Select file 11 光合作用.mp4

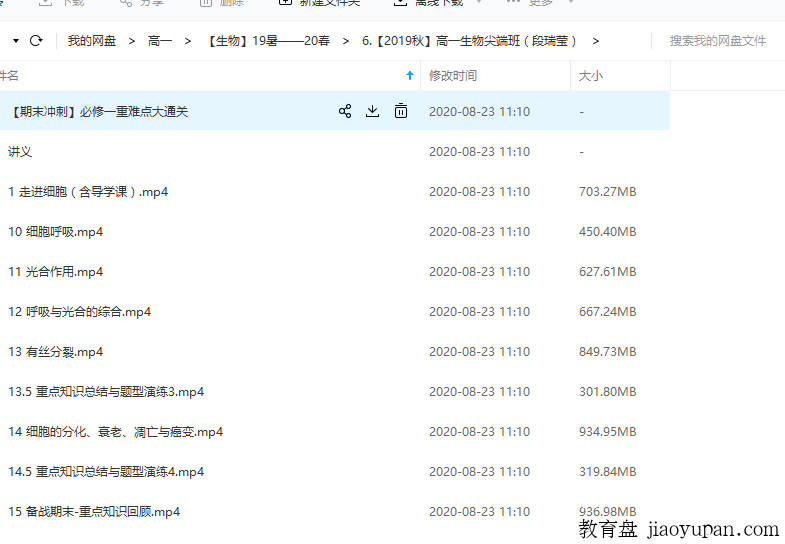56,272
